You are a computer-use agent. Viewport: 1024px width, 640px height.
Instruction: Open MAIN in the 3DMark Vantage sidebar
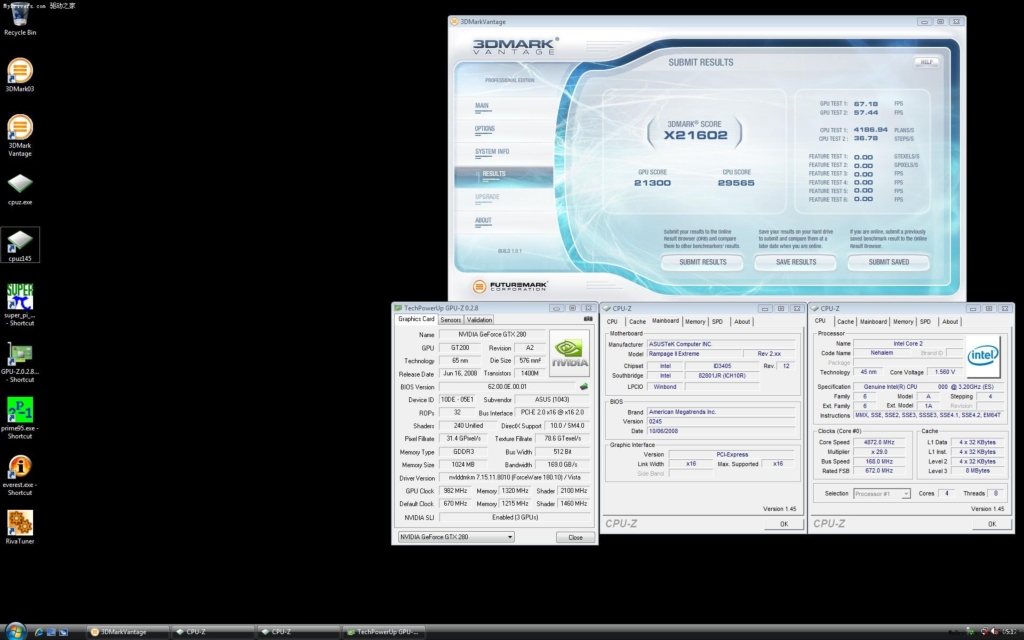coord(482,106)
